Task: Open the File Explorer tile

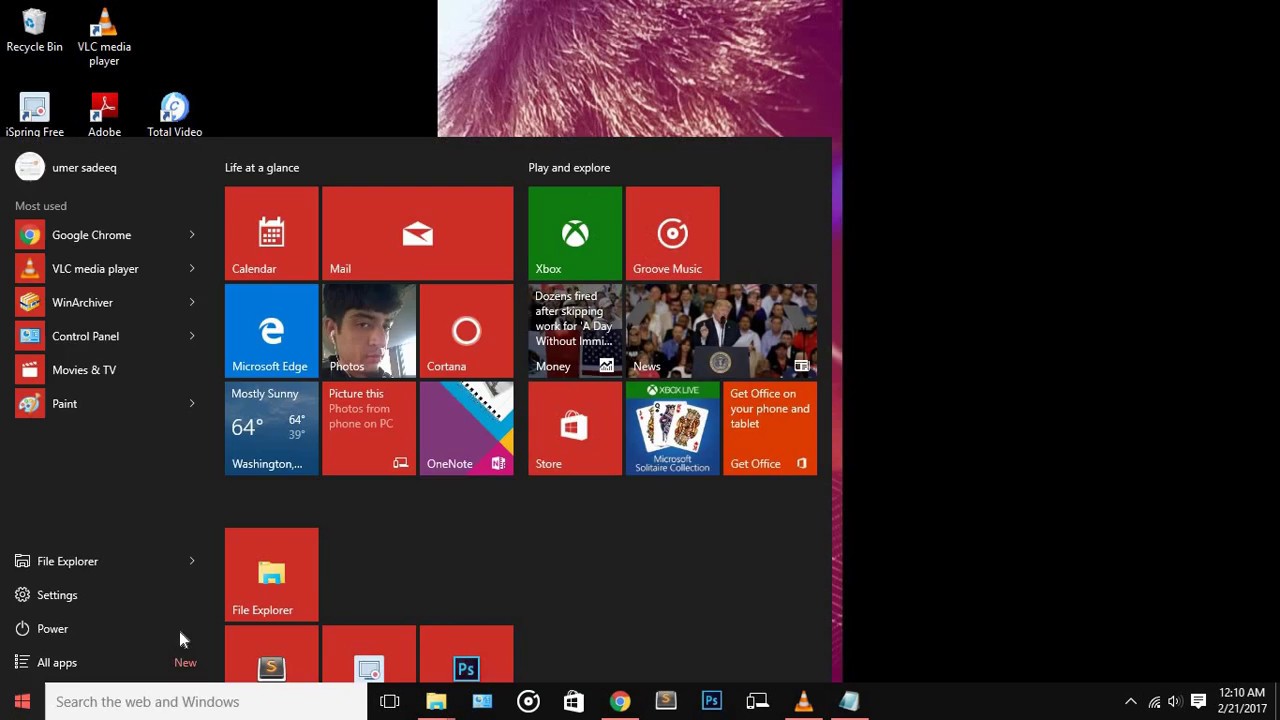Action: pos(271,574)
